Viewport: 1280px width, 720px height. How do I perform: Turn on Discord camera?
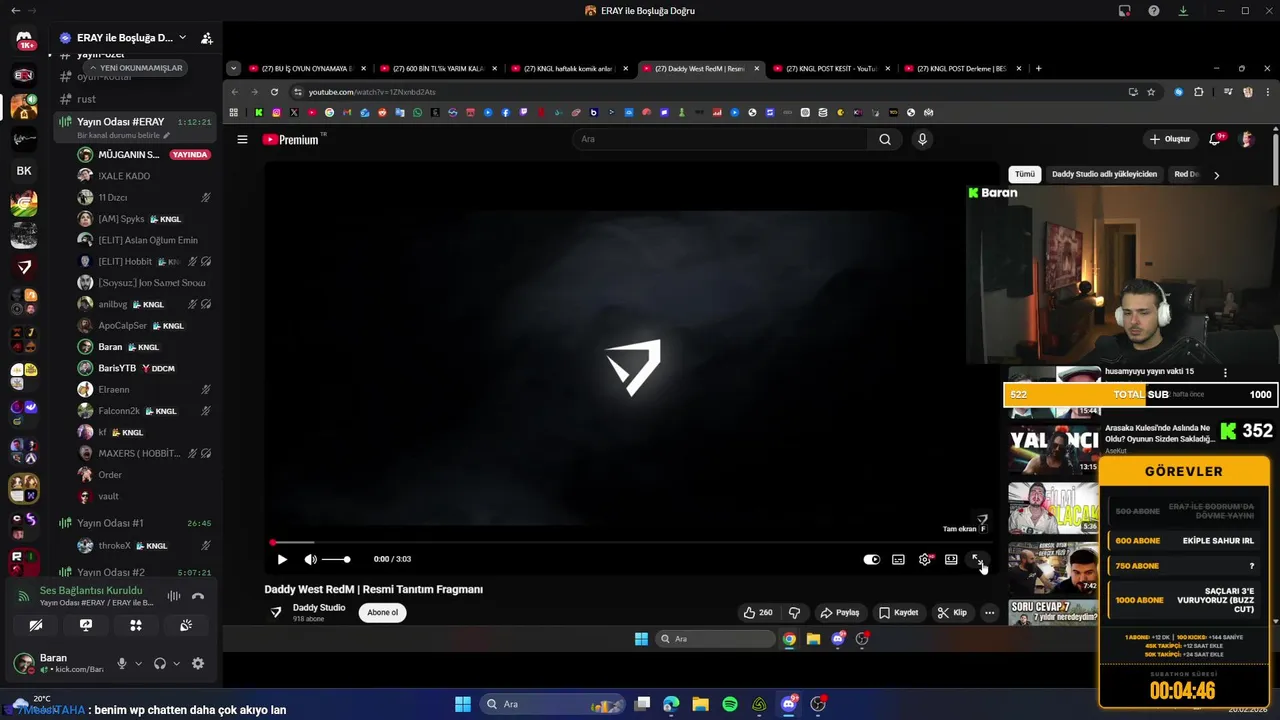click(36, 625)
